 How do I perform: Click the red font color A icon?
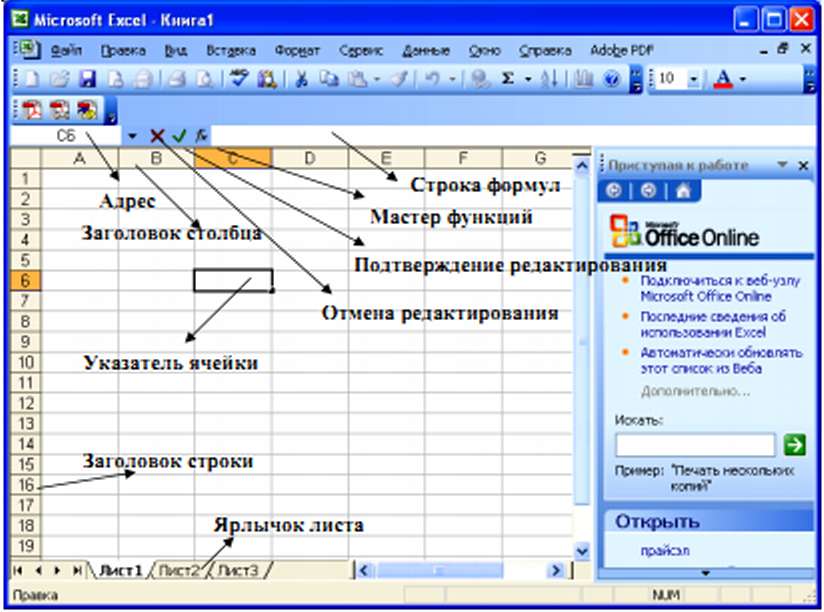tap(724, 79)
